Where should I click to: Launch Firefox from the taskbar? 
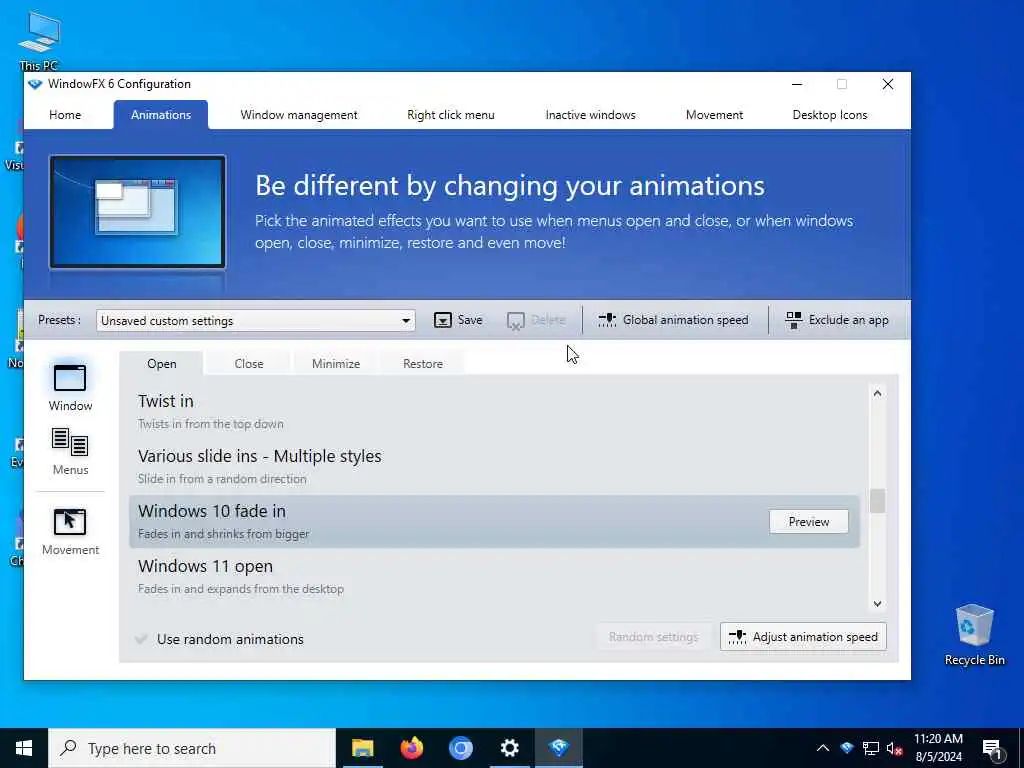[411, 748]
